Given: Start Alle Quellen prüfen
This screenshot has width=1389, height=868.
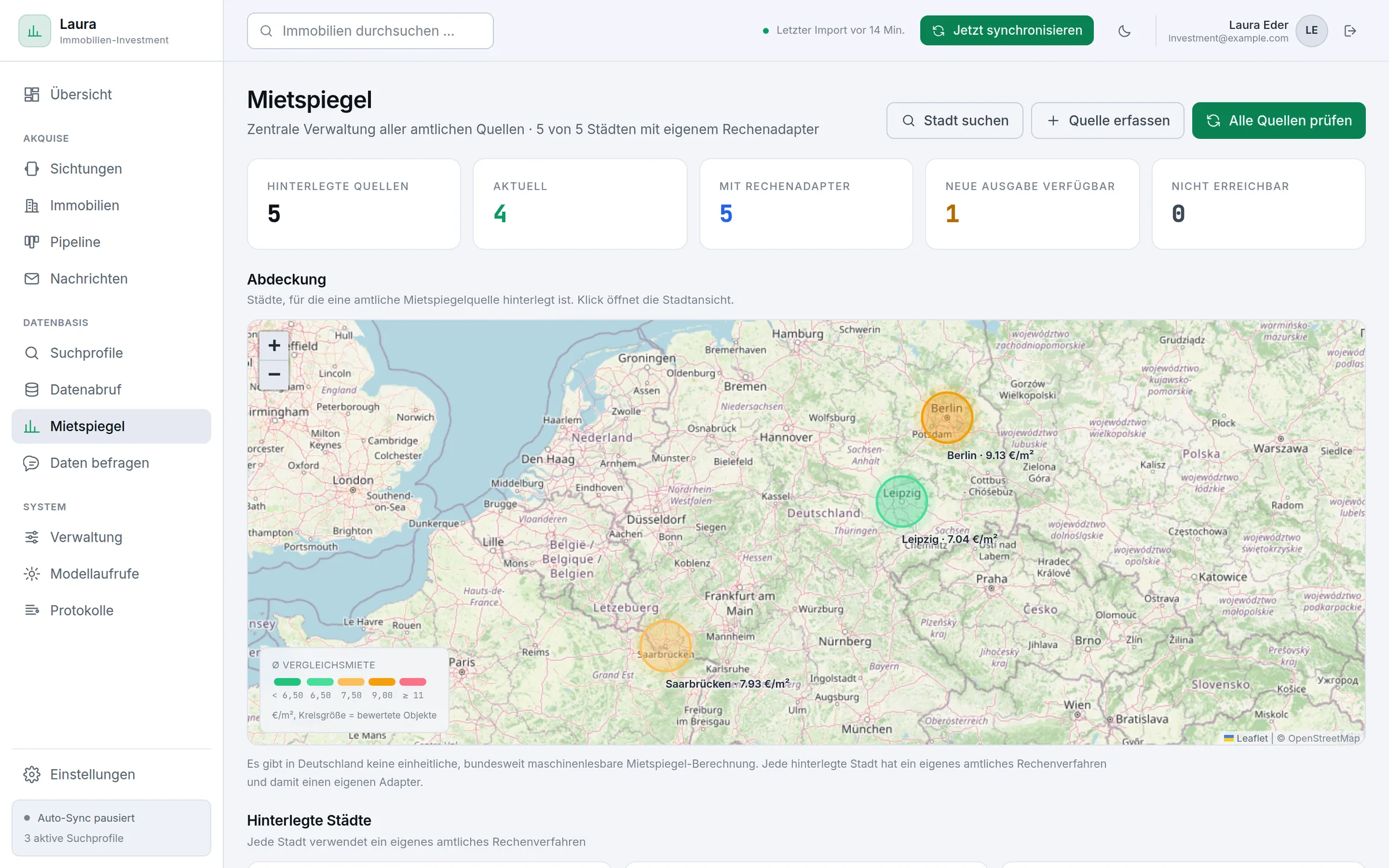Looking at the screenshot, I should (1278, 120).
